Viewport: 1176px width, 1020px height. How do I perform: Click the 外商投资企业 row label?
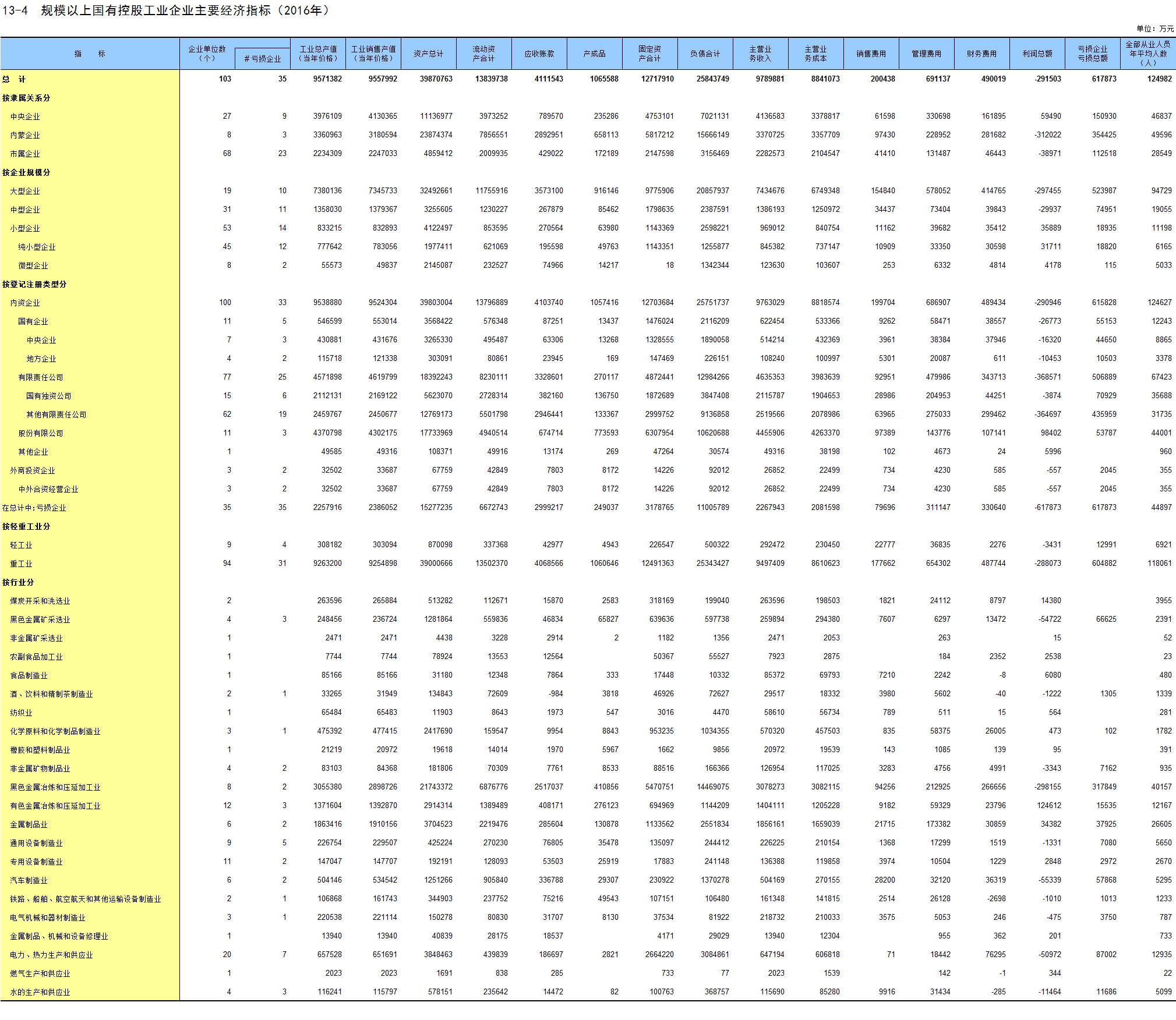[33, 470]
